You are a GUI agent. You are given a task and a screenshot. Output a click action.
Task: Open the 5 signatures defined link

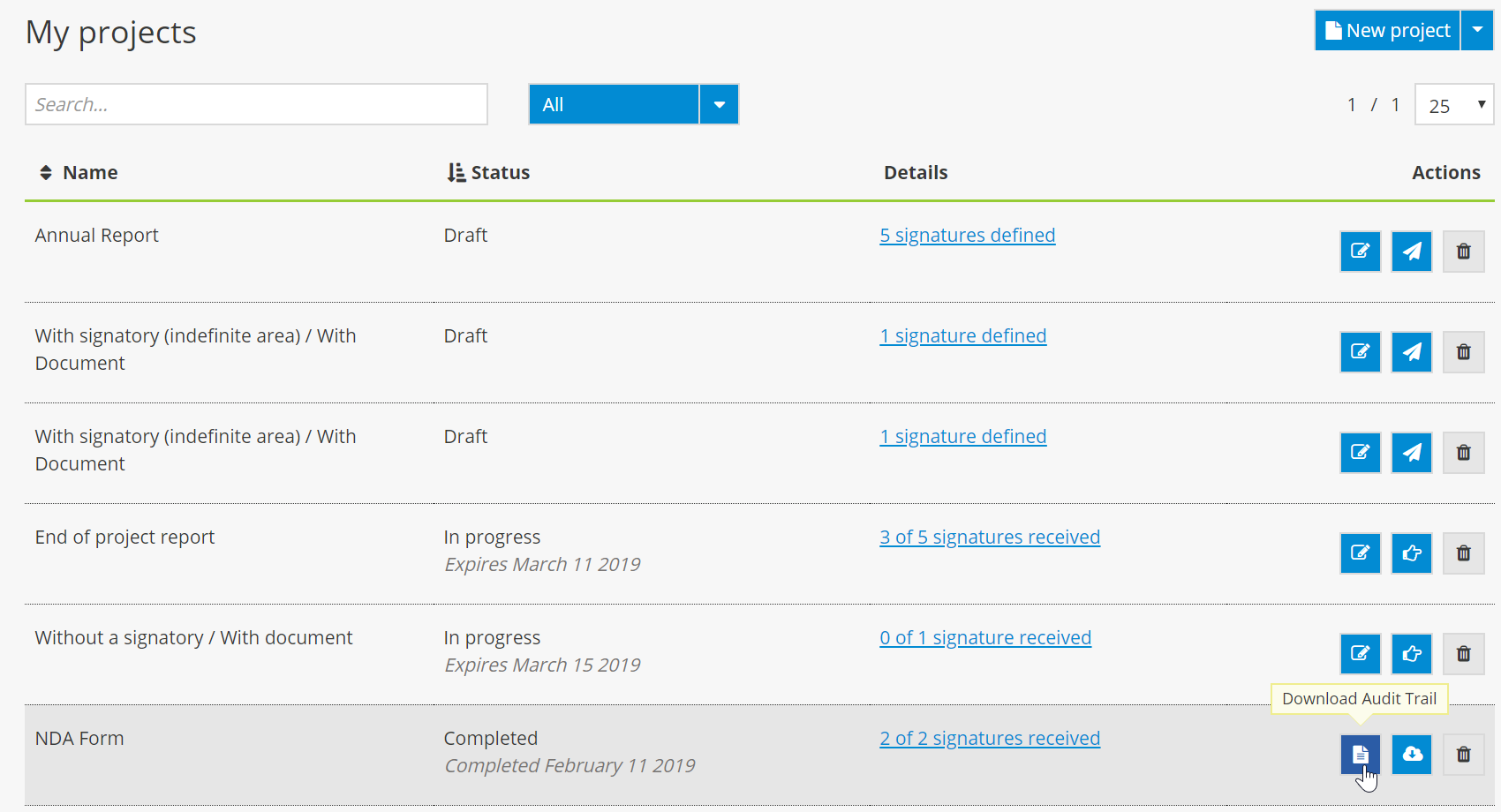click(x=967, y=235)
